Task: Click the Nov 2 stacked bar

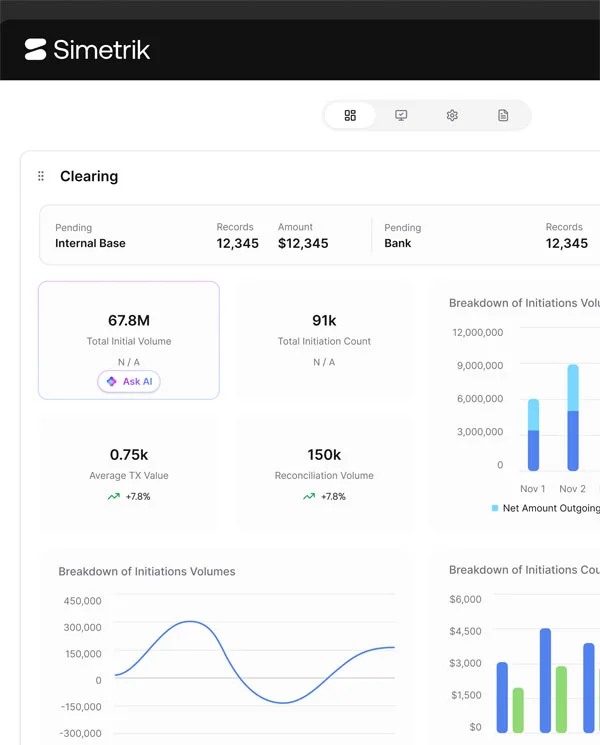Action: click(x=573, y=418)
